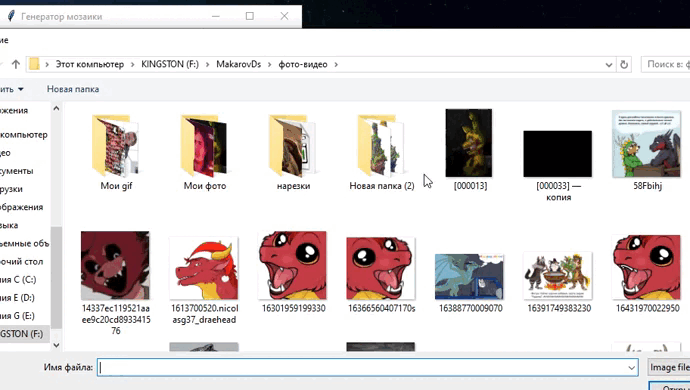This screenshot has height=390, width=690.
Task: Select Этот компьютер in the sidebar
Action: [24, 135]
